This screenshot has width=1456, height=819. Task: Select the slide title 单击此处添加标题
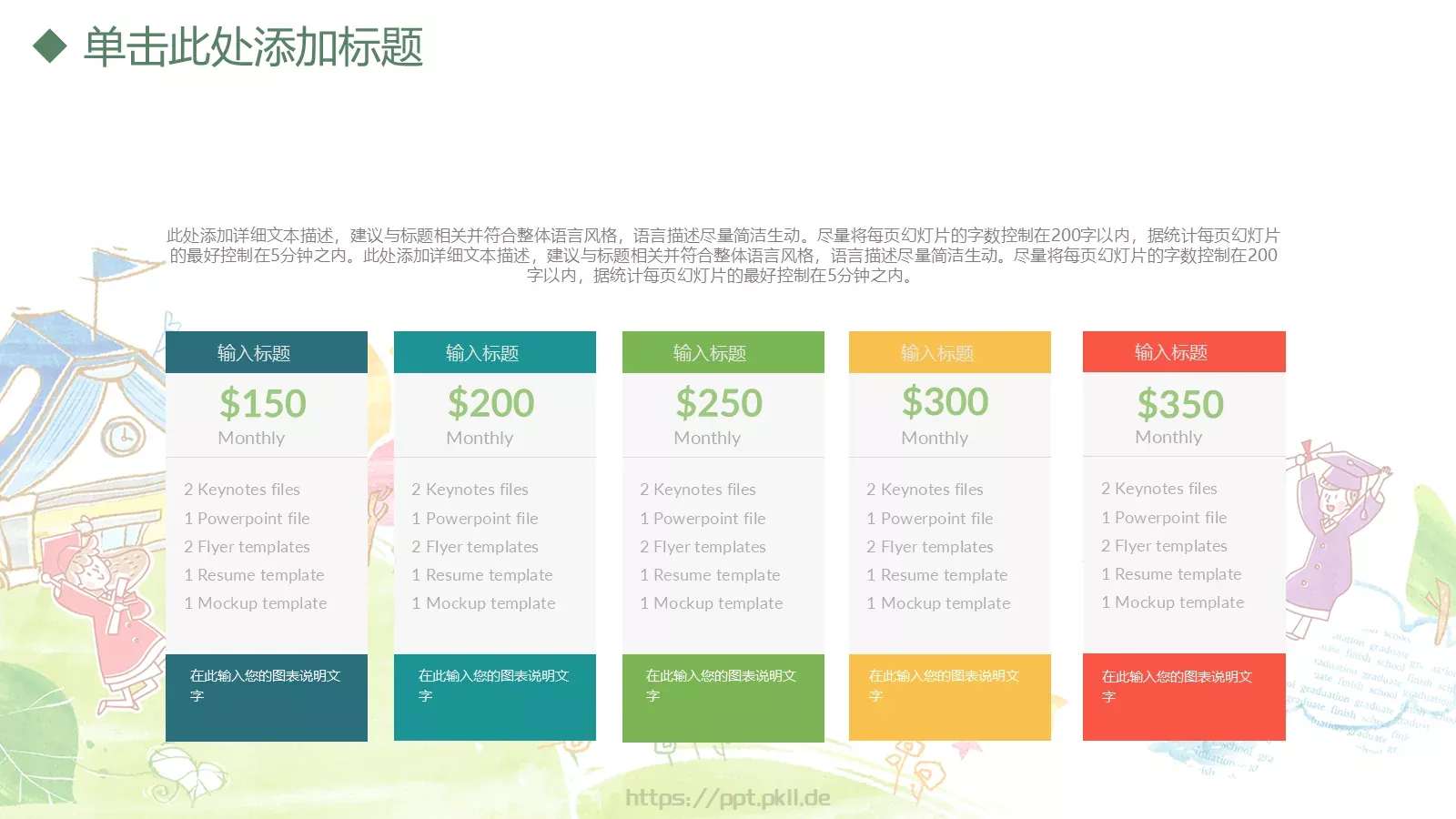pyautogui.click(x=252, y=47)
